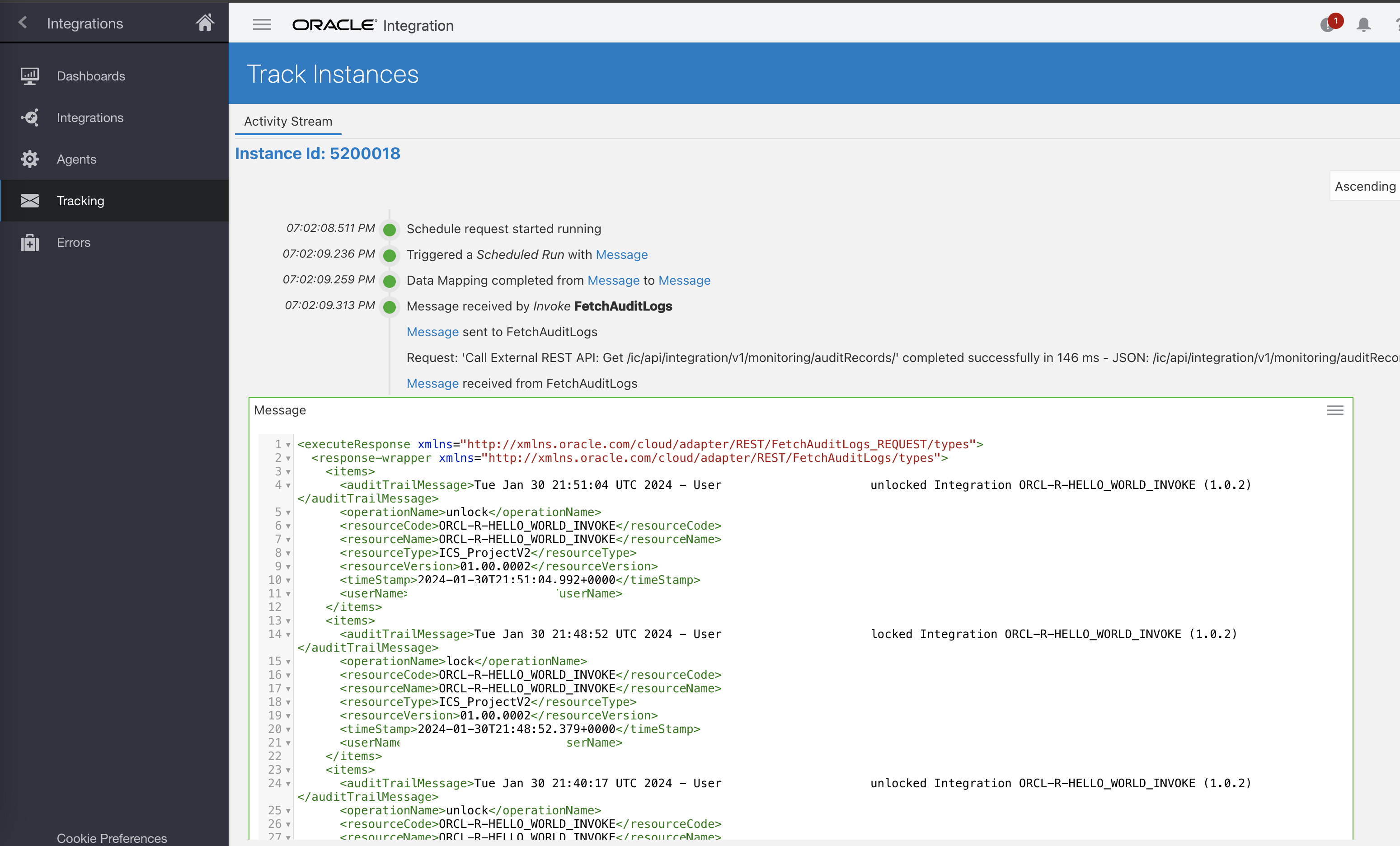Open the notifications bell icon
The image size is (1400, 846).
(x=1364, y=25)
